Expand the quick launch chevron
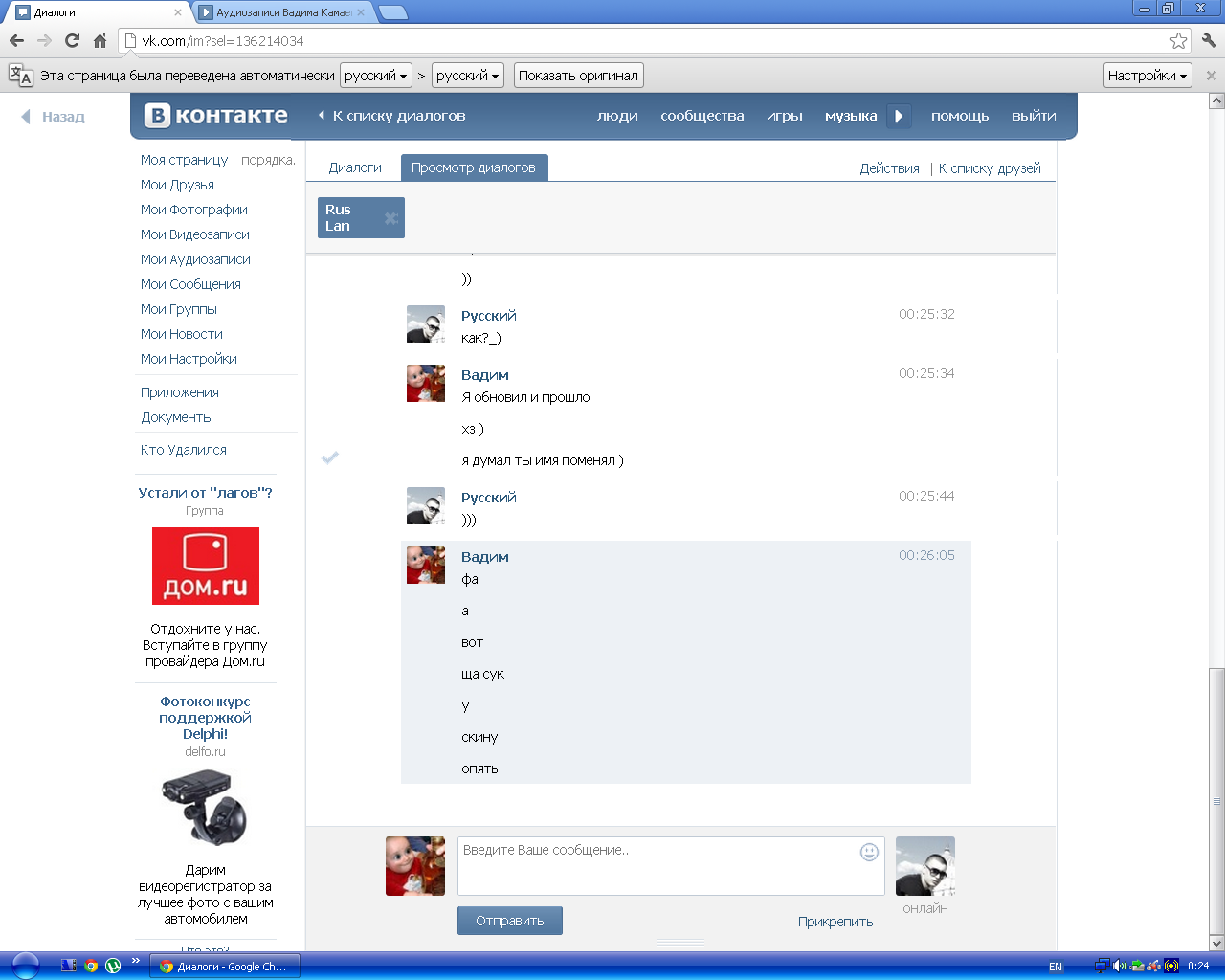Viewport: 1225px width, 980px height. pyautogui.click(x=135, y=961)
